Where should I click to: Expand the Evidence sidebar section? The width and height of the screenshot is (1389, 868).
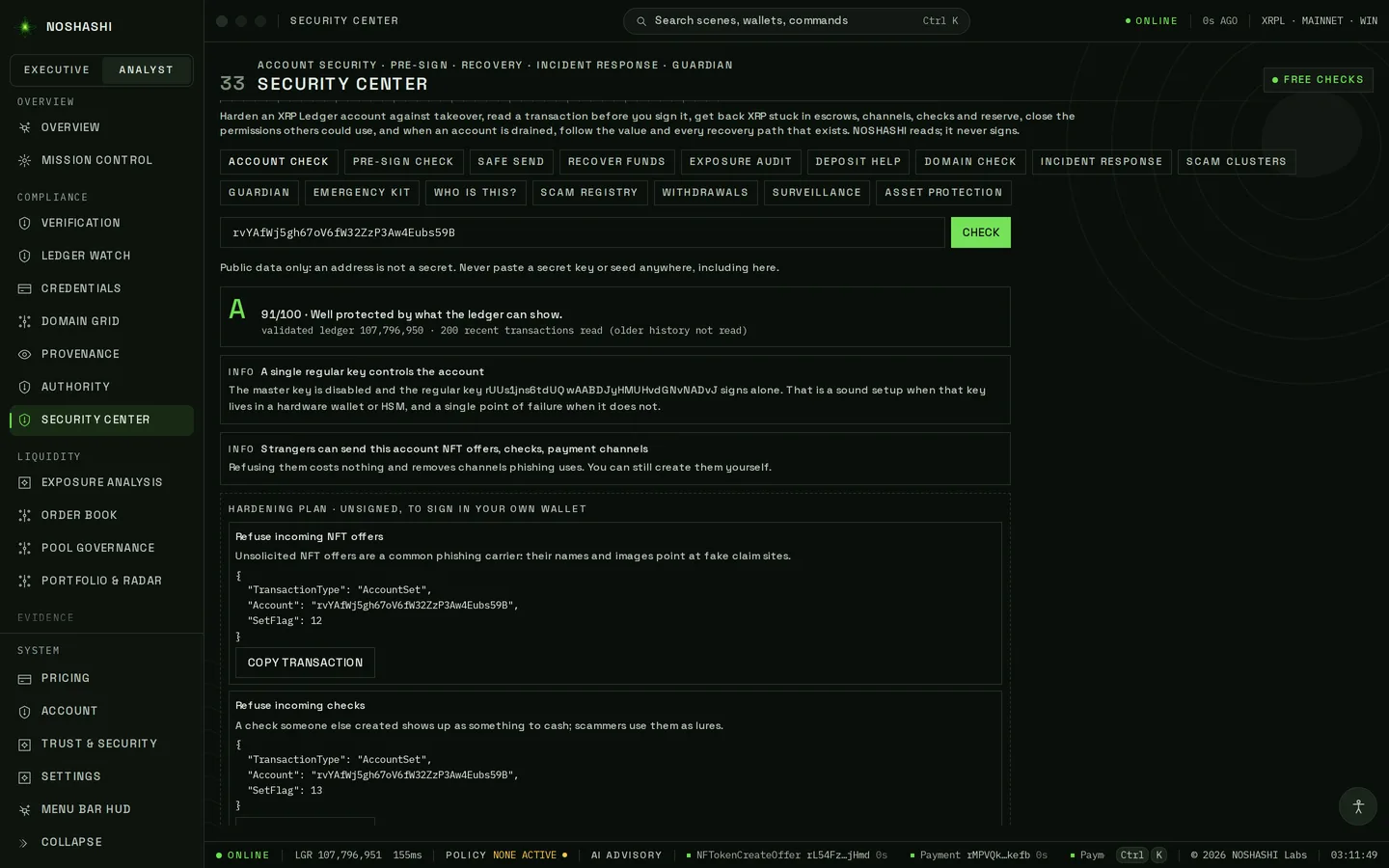click(45, 617)
